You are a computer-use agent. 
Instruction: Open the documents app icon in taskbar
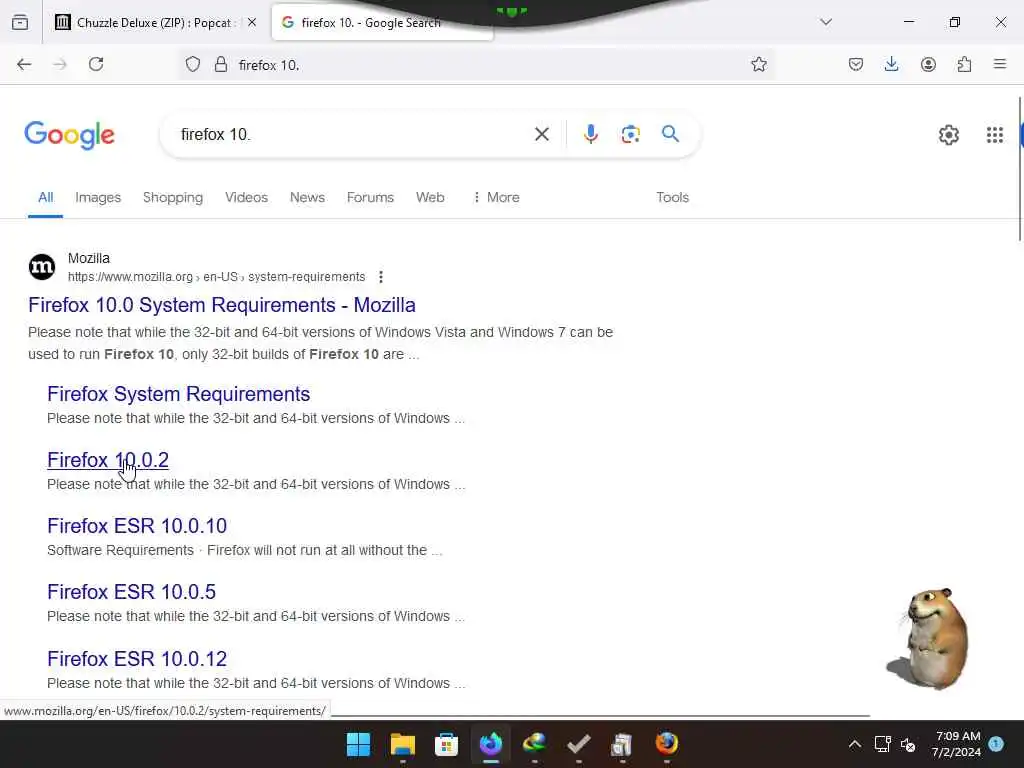[x=622, y=744]
